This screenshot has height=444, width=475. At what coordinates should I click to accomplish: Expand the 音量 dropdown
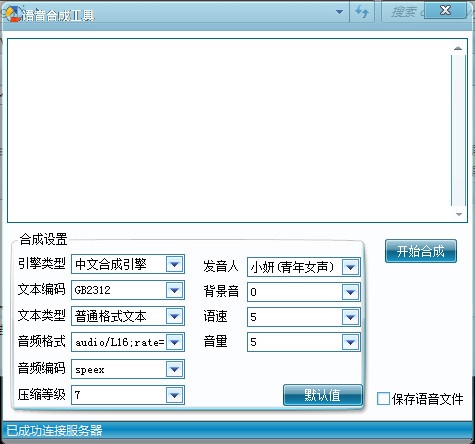coord(351,342)
